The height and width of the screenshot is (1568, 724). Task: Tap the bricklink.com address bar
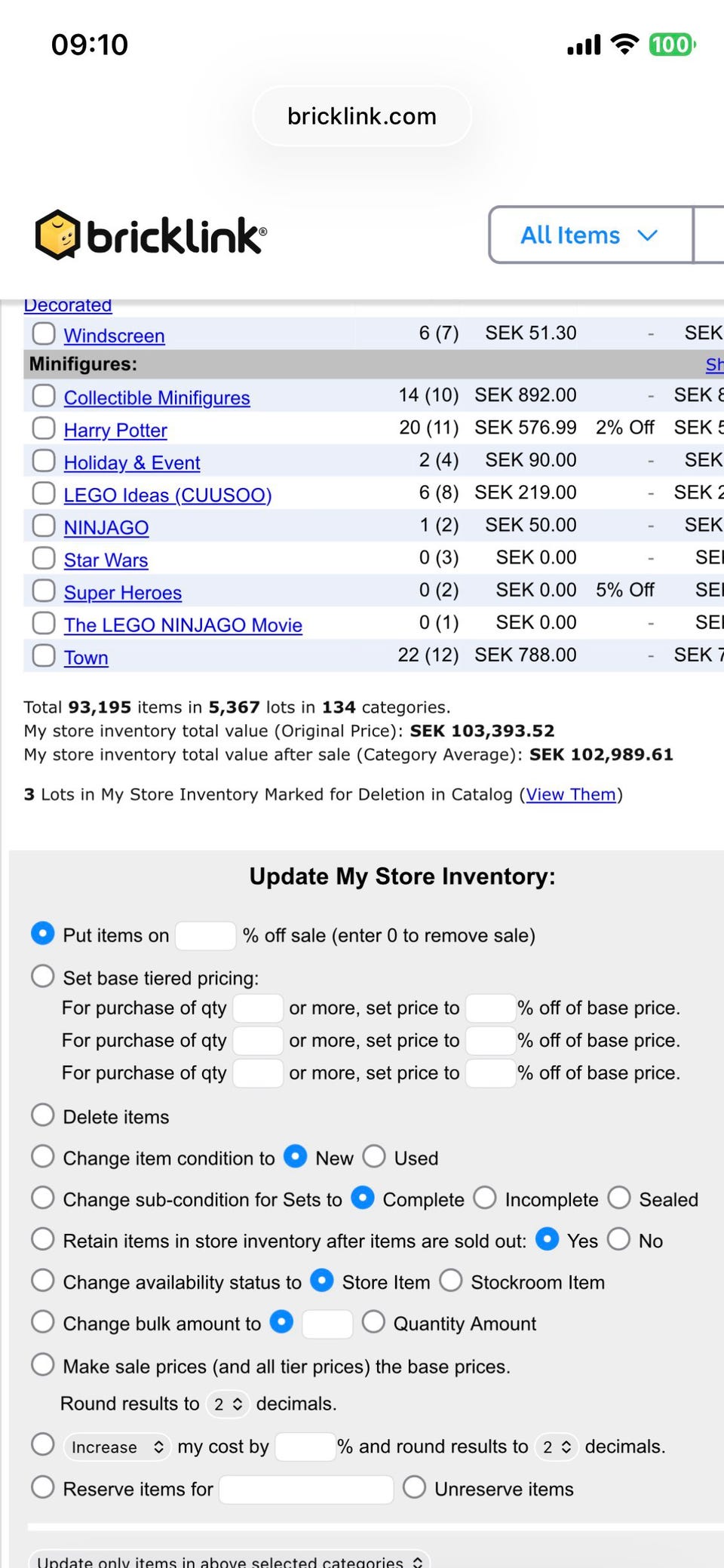click(362, 116)
